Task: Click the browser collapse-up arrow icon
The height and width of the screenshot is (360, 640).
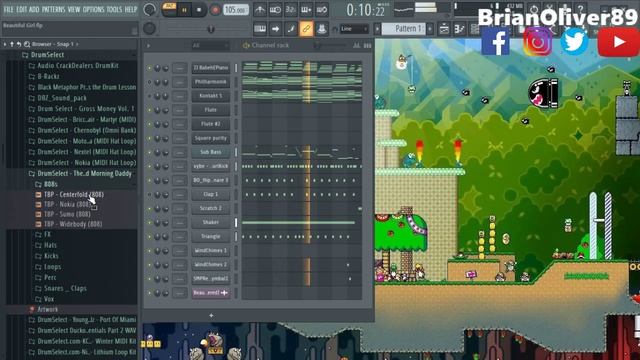Action: (x=12, y=44)
